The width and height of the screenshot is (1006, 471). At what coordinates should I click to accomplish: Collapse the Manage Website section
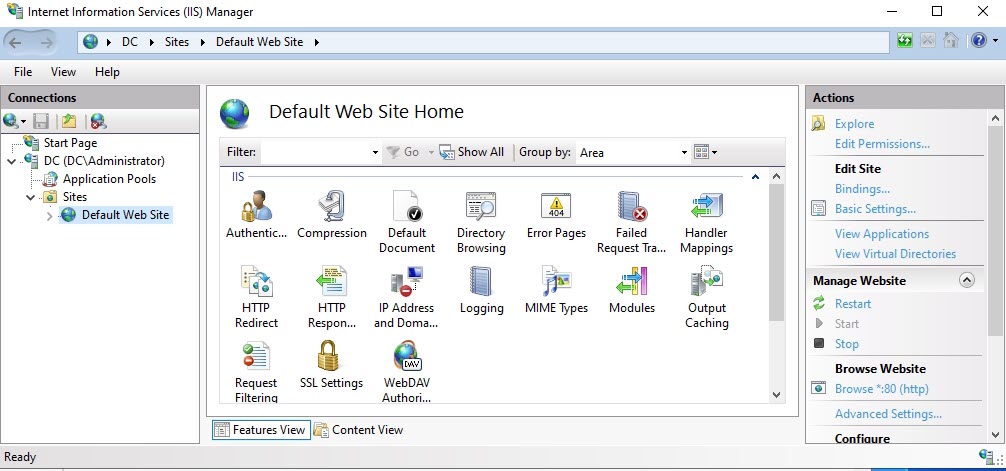click(x=966, y=281)
